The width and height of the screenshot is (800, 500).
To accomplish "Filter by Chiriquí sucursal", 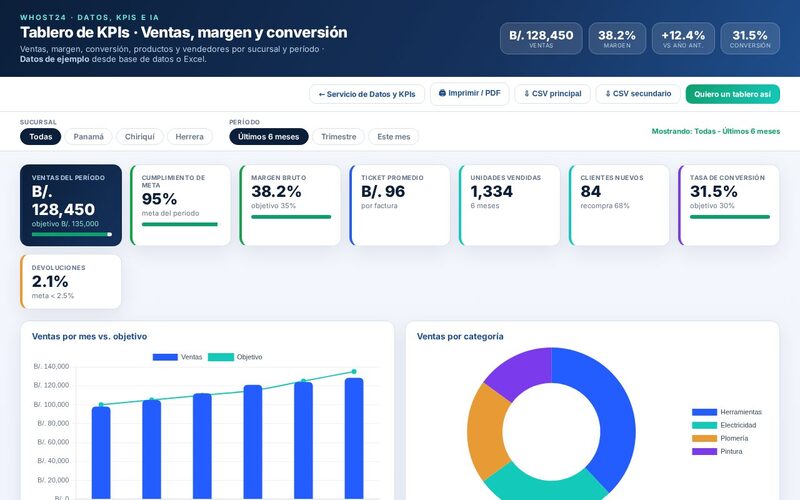I will 140,137.
